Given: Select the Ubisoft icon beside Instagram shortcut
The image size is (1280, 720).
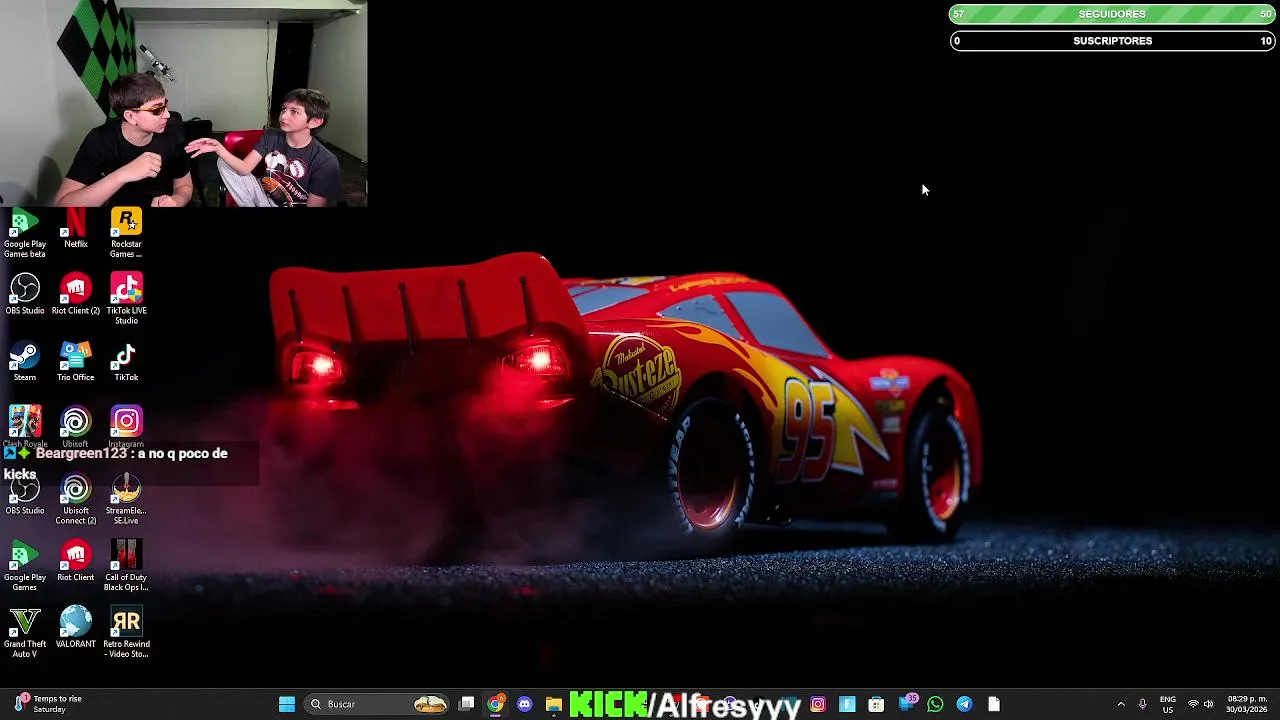Looking at the screenshot, I should [x=76, y=427].
